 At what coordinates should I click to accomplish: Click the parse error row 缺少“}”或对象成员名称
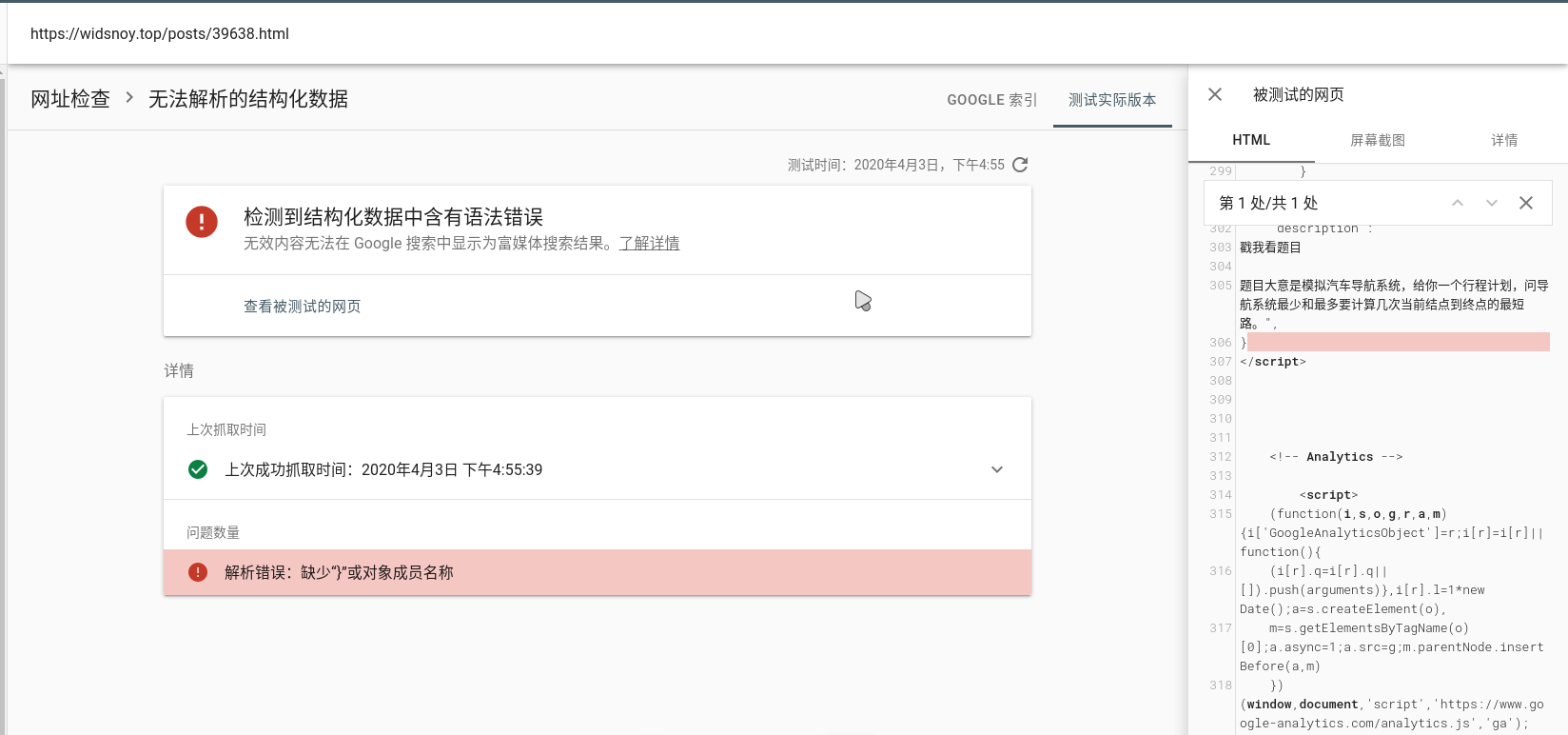point(598,572)
